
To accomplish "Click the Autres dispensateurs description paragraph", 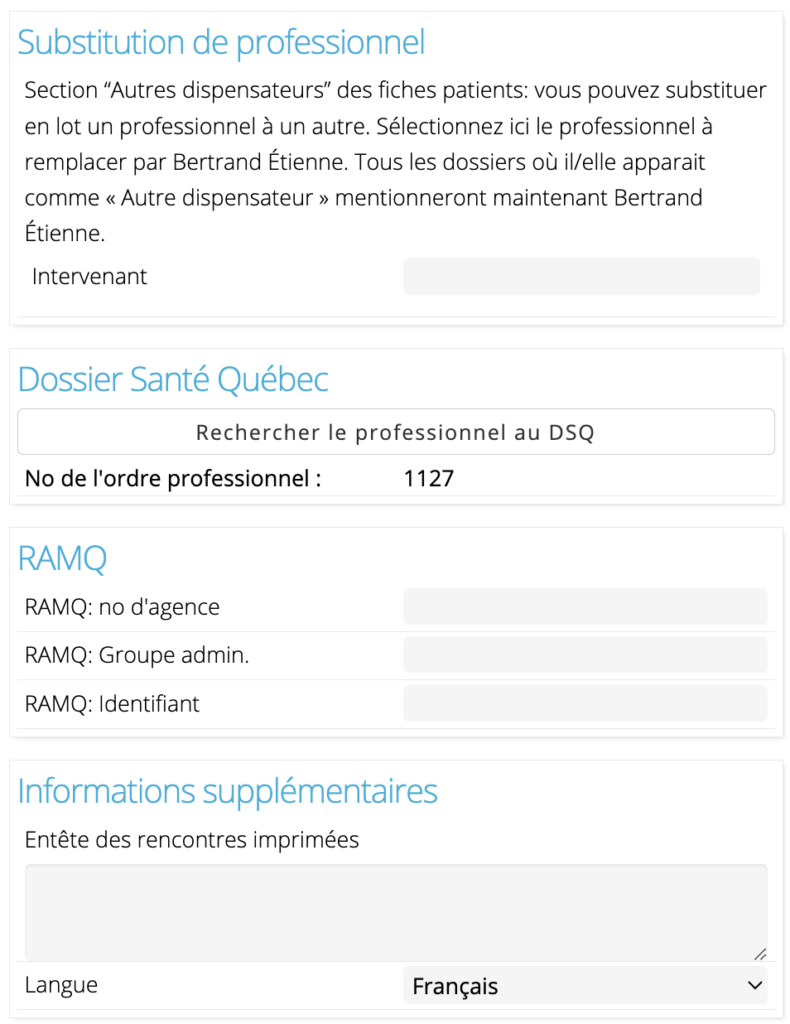I will pos(396,161).
